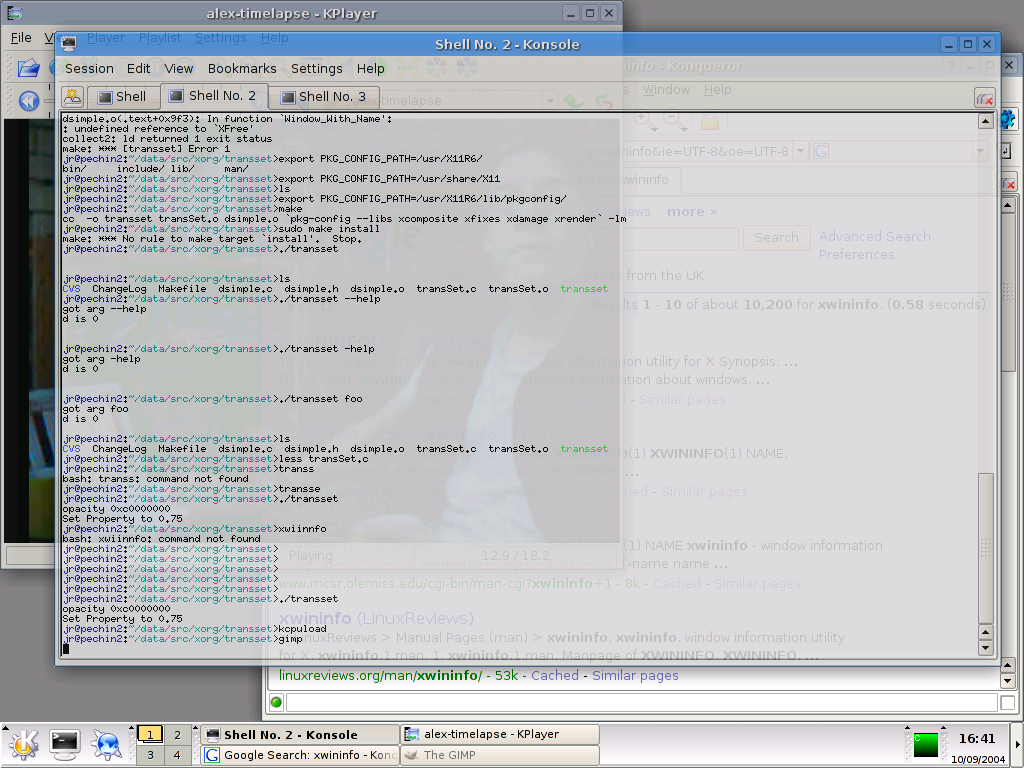Activate alex-timelapse - KPlayer taskbar button

click(x=500, y=735)
